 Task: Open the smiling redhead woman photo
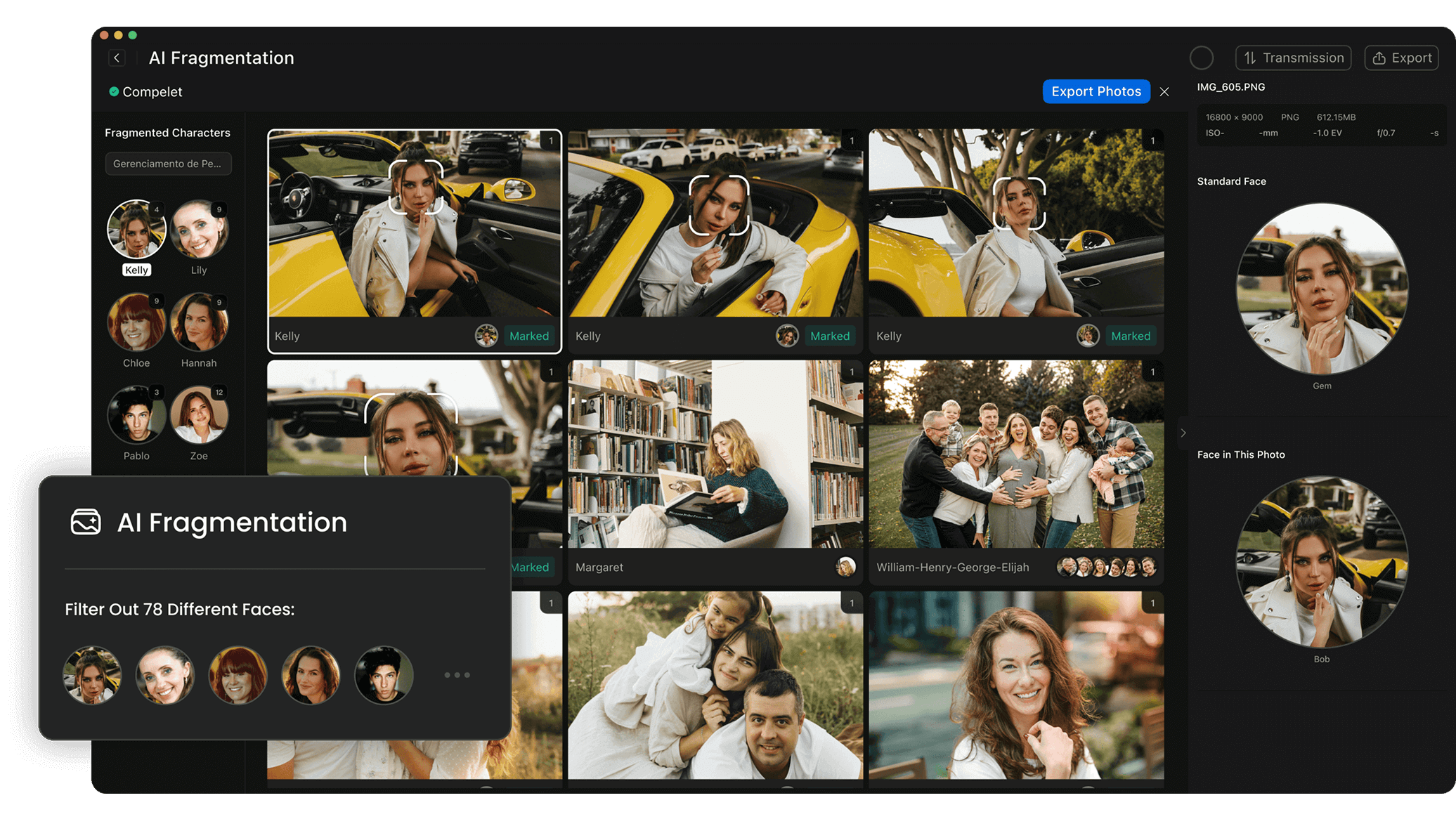coord(1016,685)
